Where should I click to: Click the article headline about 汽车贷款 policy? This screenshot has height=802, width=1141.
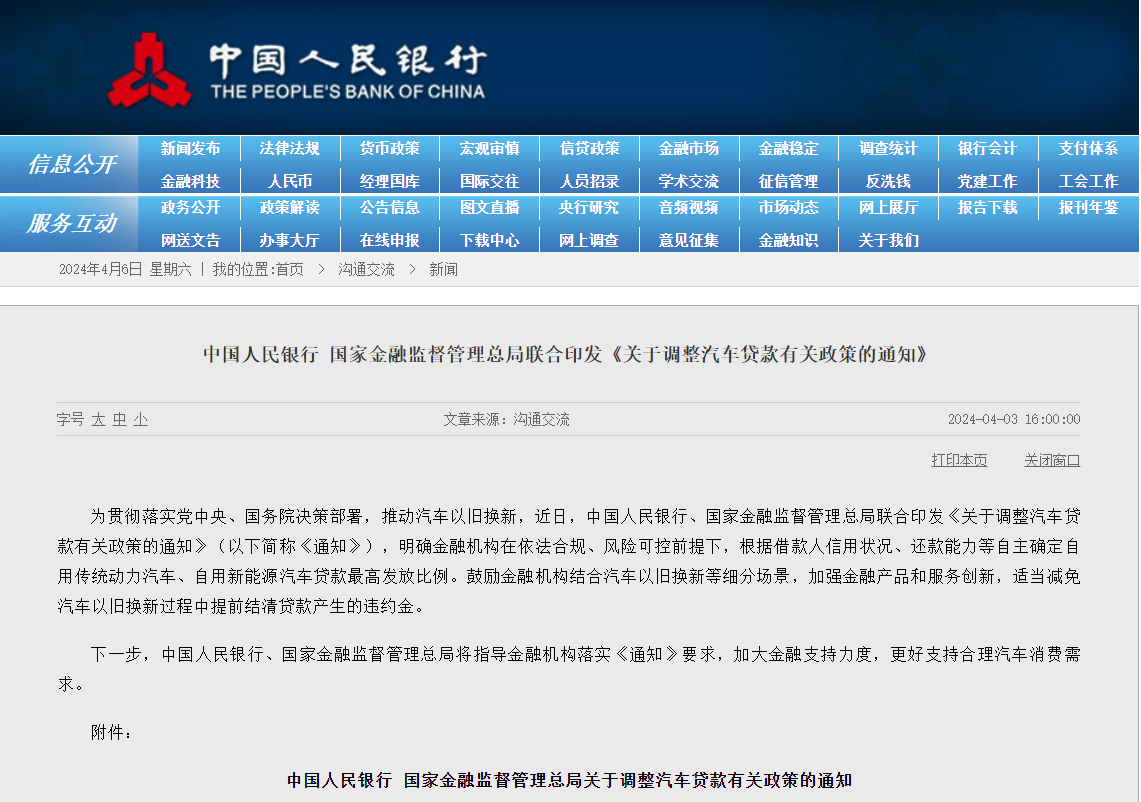[566, 354]
